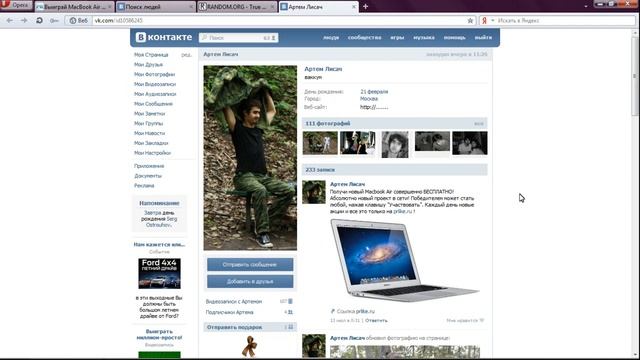Viewport: 640px width, 360px height.
Task: Go back with the browser back arrow
Action: point(10,20)
